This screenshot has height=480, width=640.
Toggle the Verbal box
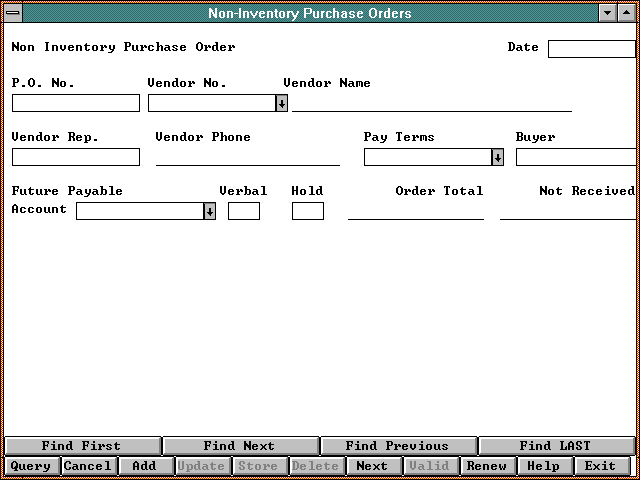[x=244, y=211]
